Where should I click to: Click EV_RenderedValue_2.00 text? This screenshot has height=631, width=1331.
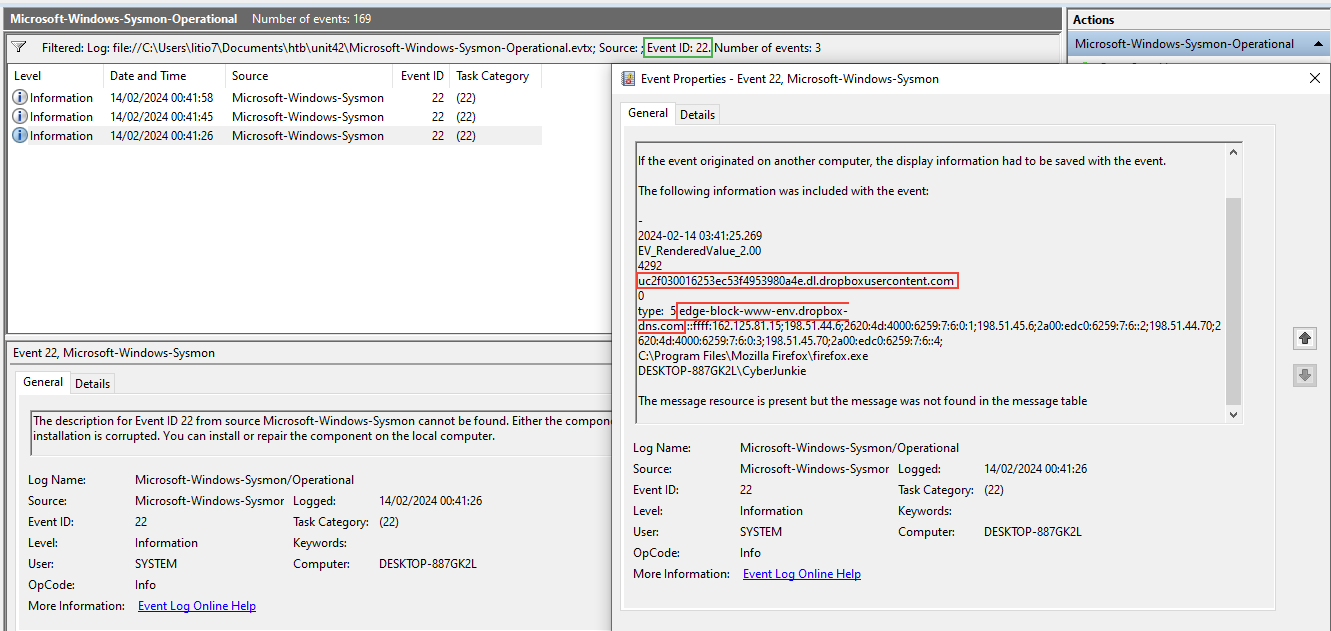point(699,251)
